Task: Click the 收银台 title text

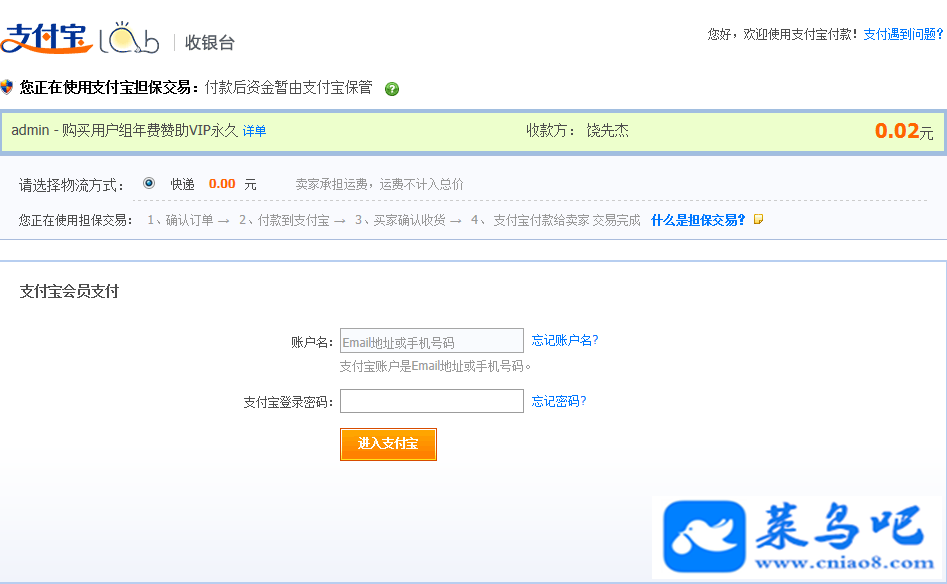Action: coord(210,42)
